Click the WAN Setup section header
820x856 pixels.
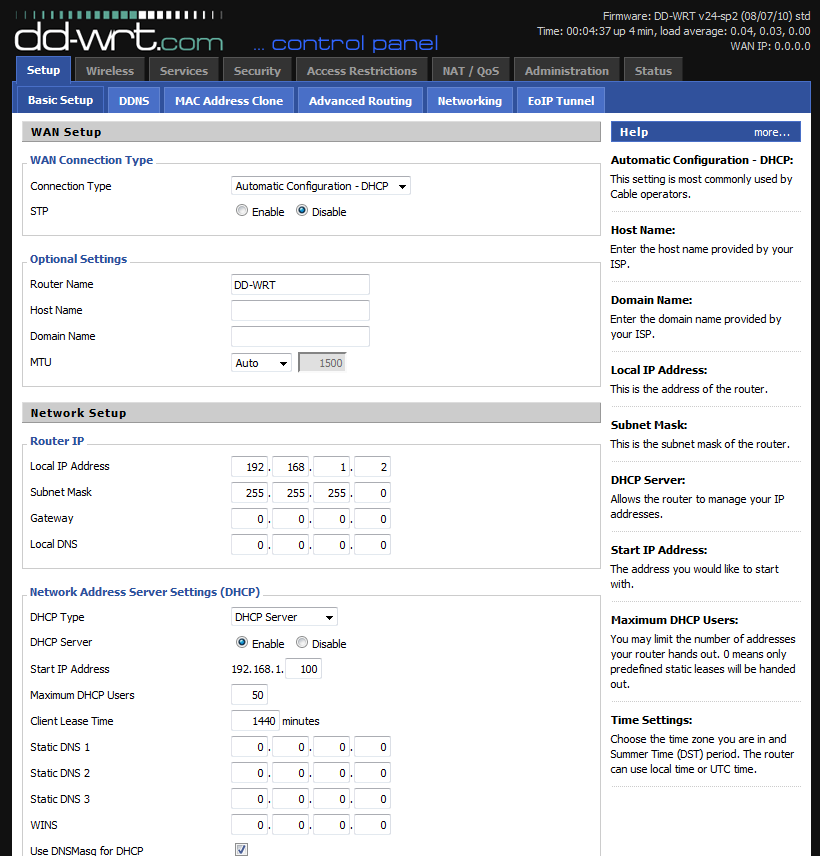[311, 132]
